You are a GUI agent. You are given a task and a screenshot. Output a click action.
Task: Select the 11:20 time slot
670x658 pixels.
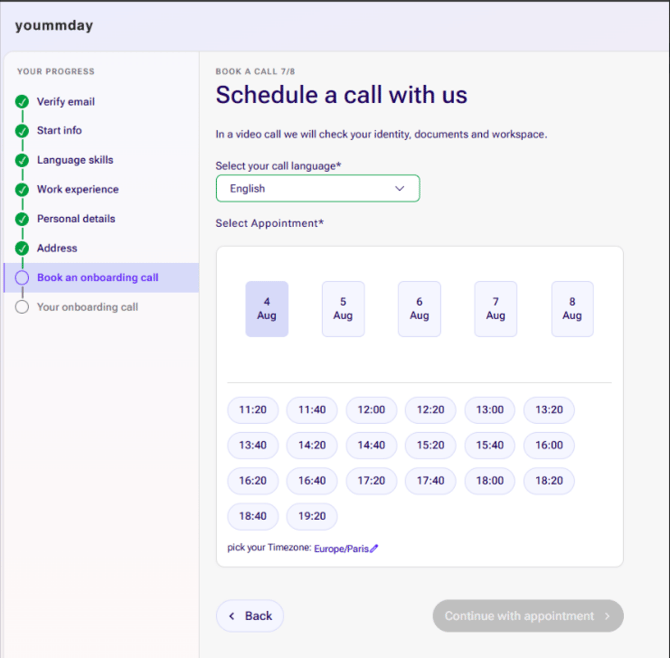coord(253,410)
